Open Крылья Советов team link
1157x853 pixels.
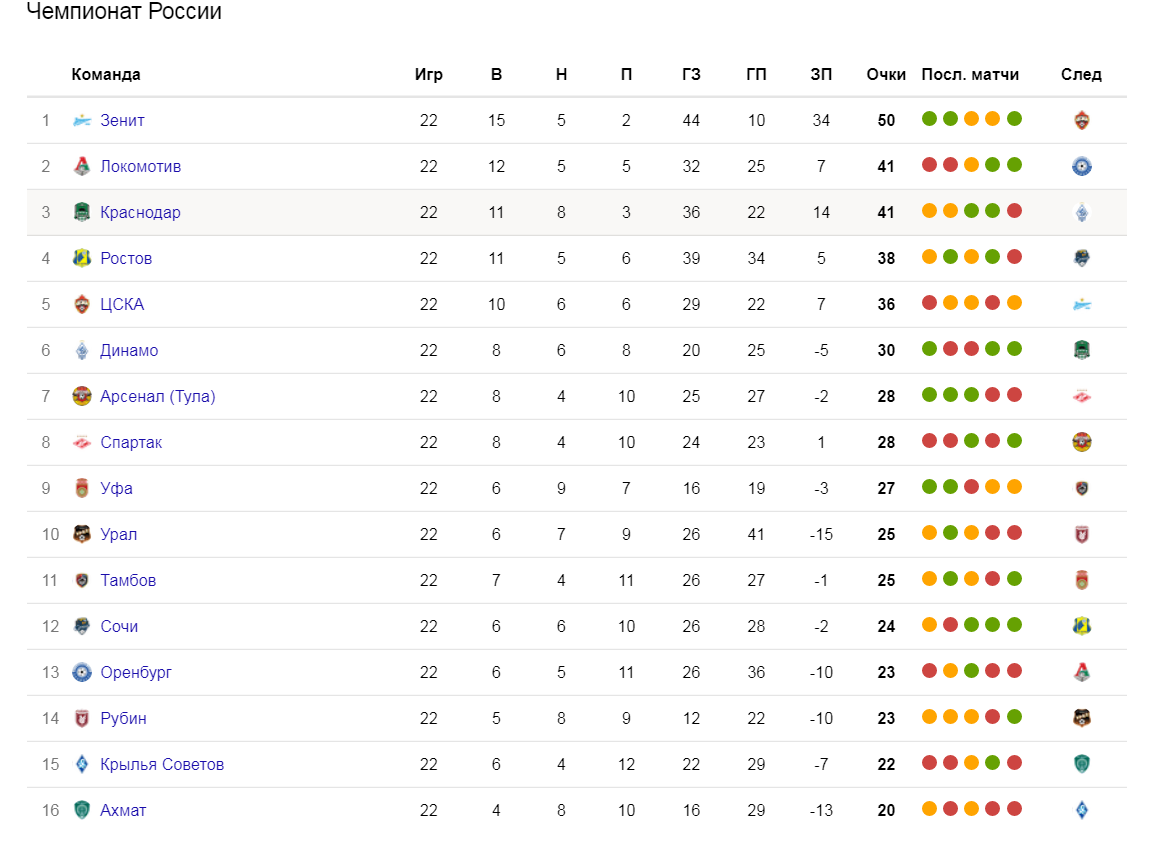[x=162, y=764]
